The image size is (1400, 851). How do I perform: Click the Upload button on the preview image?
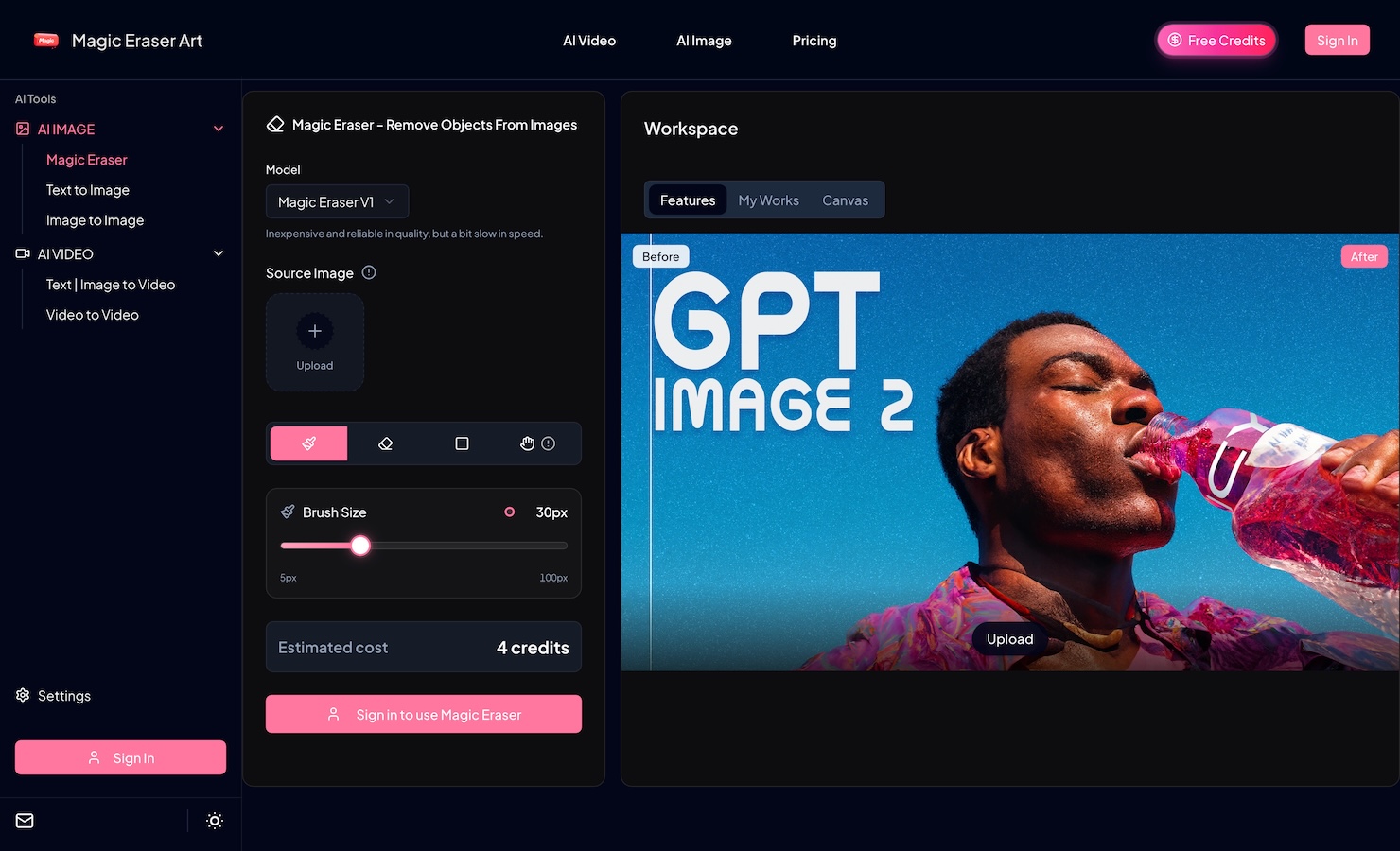click(x=1009, y=639)
